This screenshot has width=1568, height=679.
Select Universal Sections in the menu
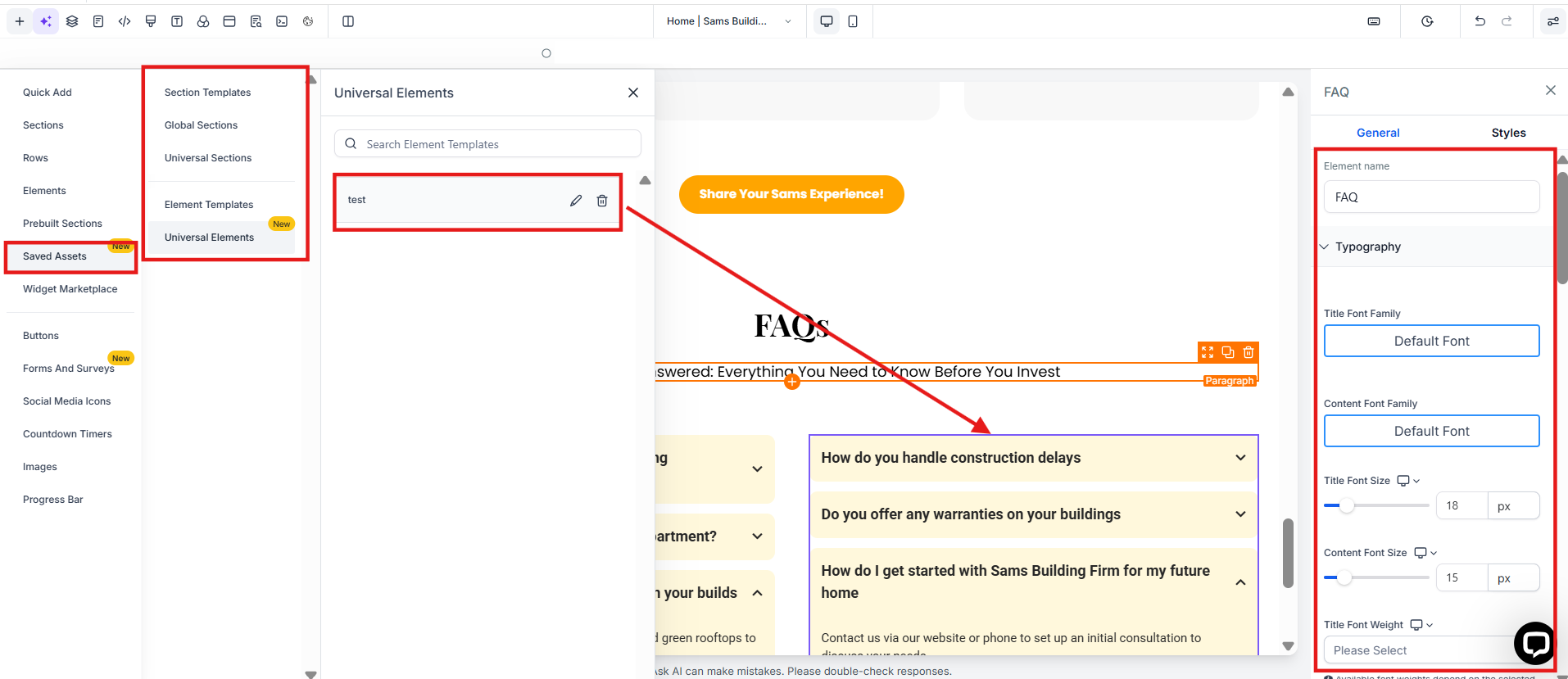208,158
